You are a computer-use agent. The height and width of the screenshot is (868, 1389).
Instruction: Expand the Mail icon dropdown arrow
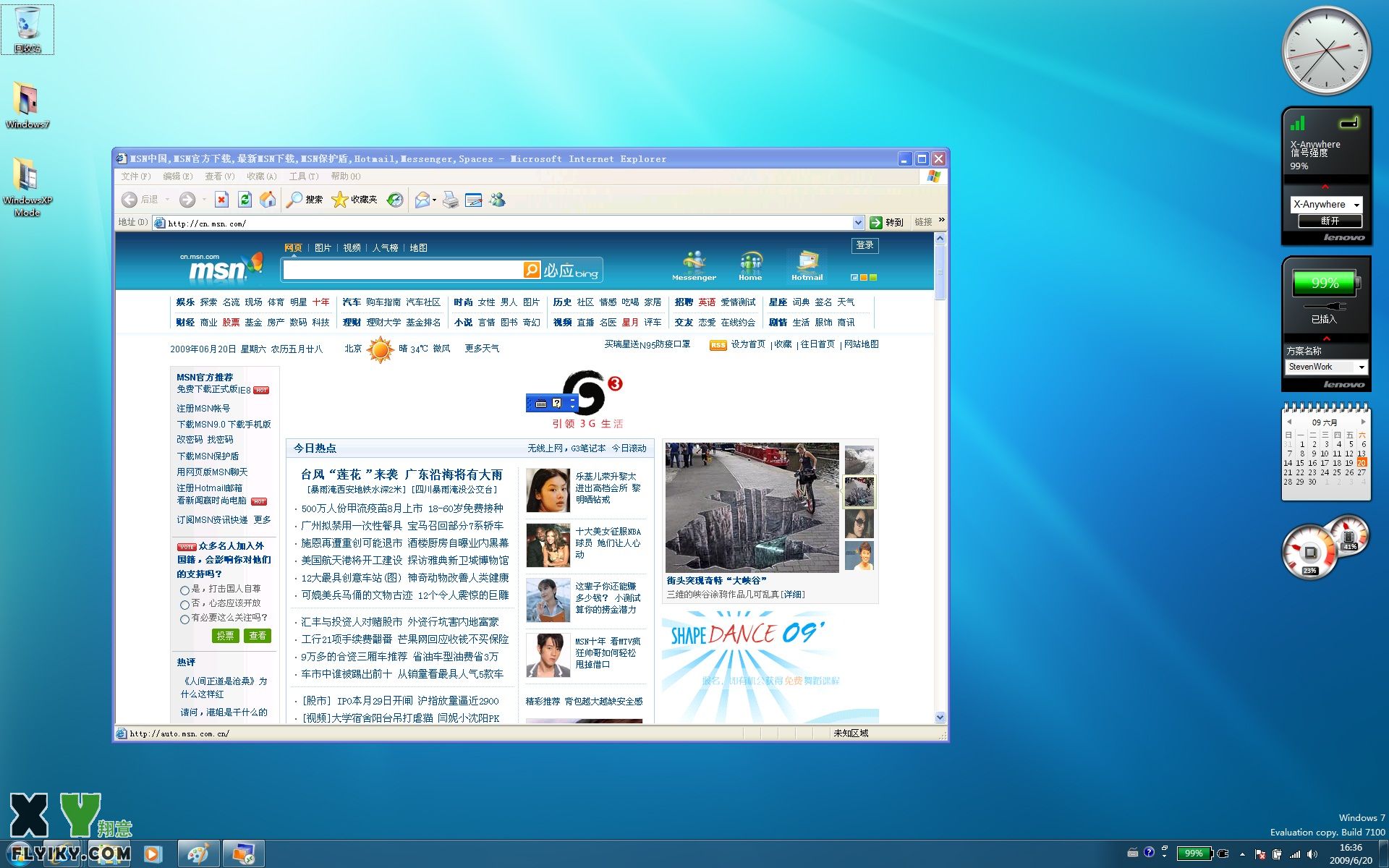[x=435, y=200]
